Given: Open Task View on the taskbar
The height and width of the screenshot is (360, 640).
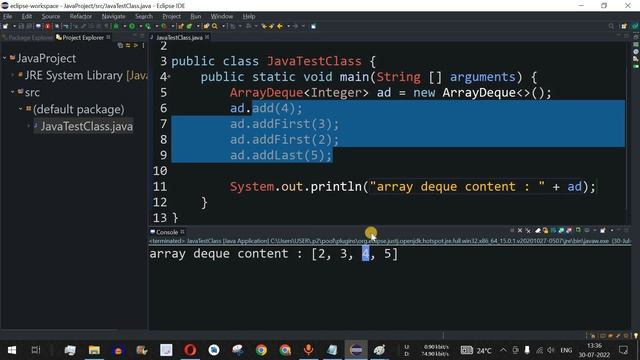Looking at the screenshot, I should tap(36, 350).
